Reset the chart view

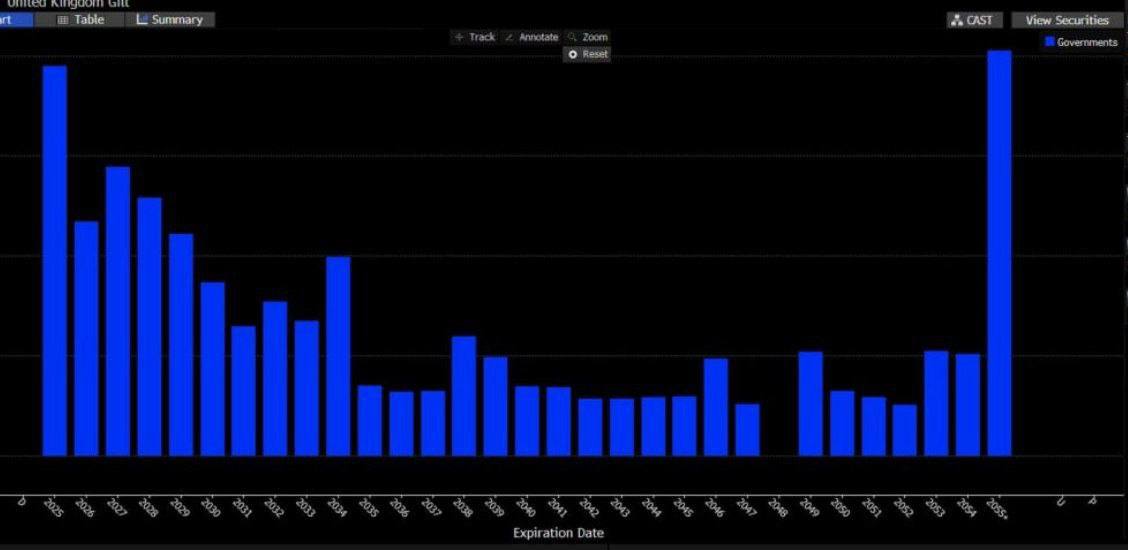click(588, 54)
